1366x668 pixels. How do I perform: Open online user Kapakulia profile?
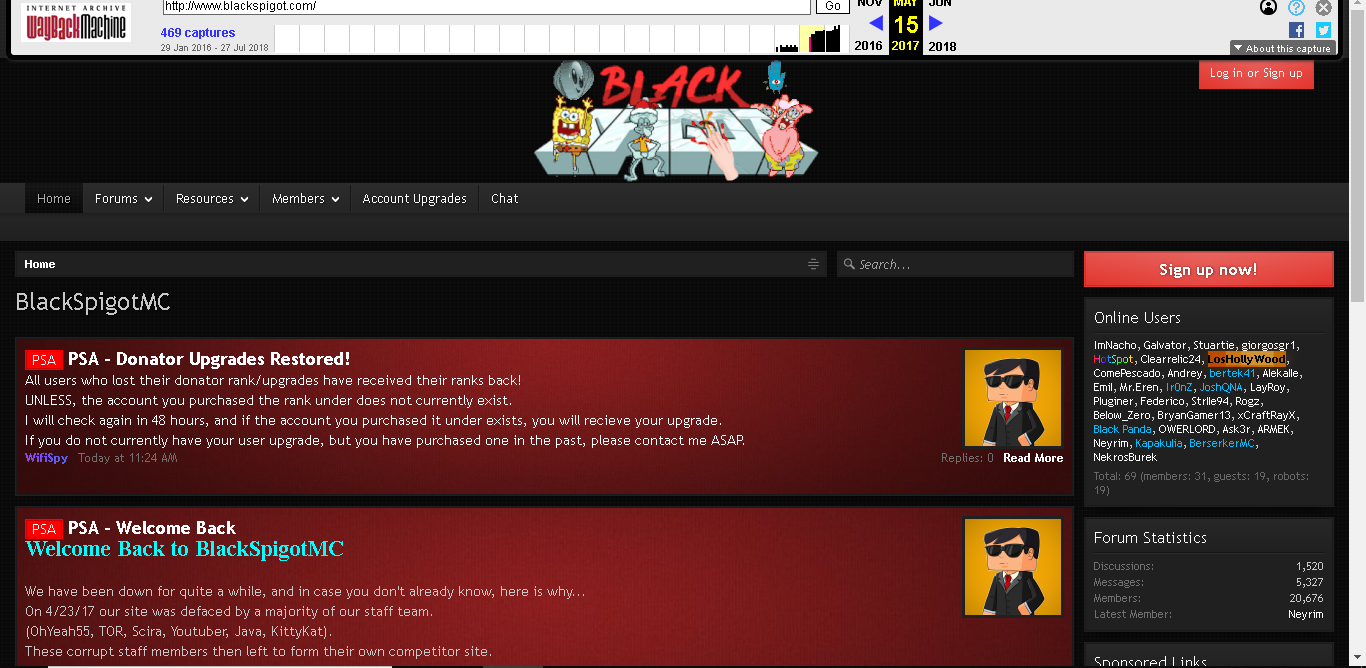pos(1159,443)
